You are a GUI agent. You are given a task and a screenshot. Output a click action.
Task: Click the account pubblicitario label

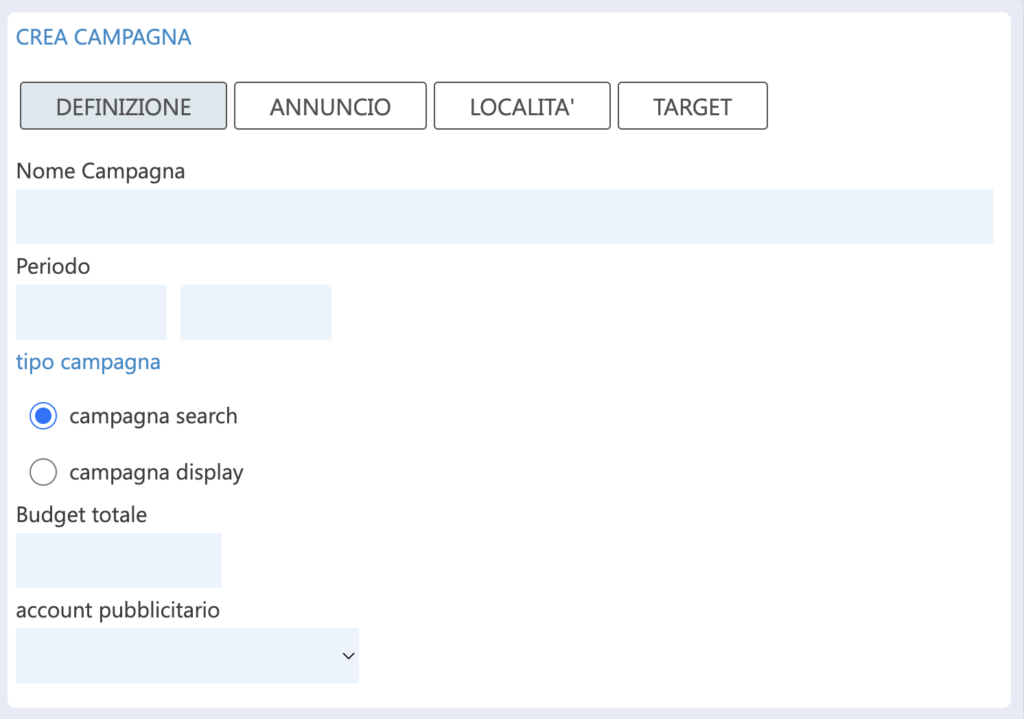pos(118,610)
